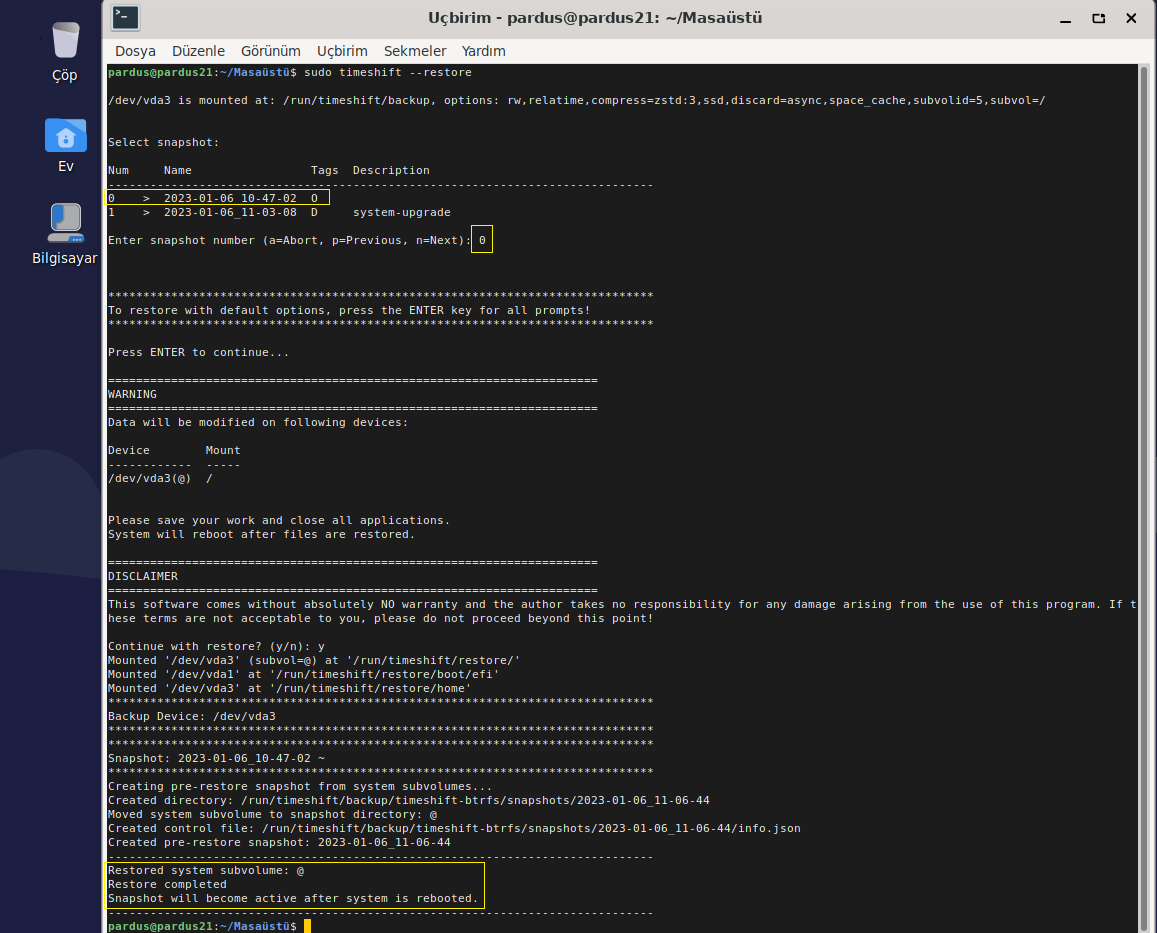Maximize the terminal window
This screenshot has width=1157, height=933.
coord(1099,18)
